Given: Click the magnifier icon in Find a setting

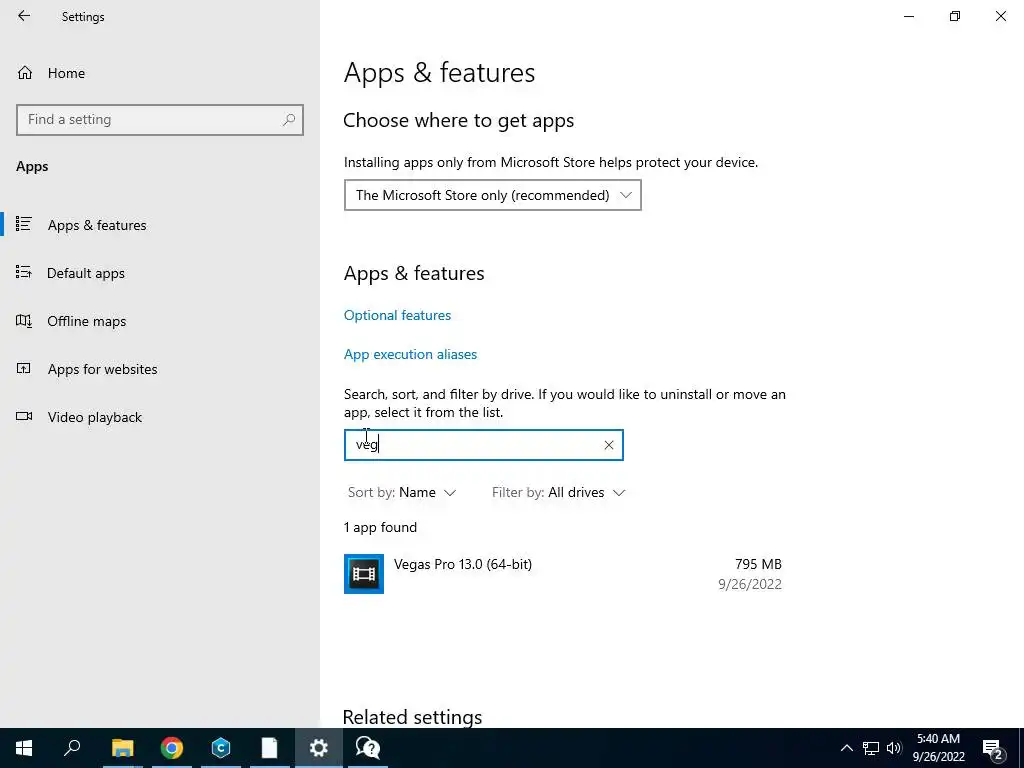Looking at the screenshot, I should [x=289, y=120].
